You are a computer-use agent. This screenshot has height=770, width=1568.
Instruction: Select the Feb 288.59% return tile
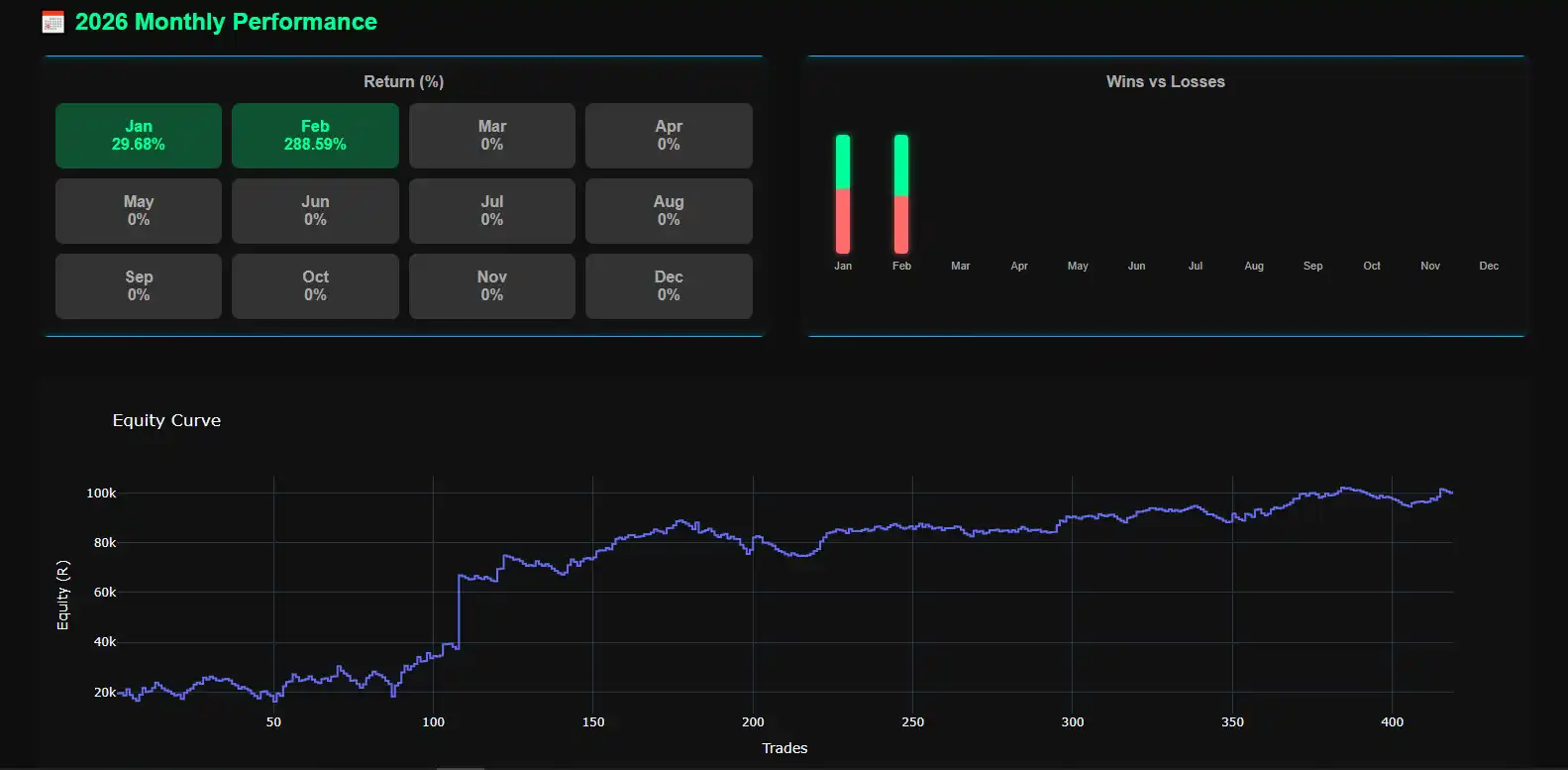(315, 136)
